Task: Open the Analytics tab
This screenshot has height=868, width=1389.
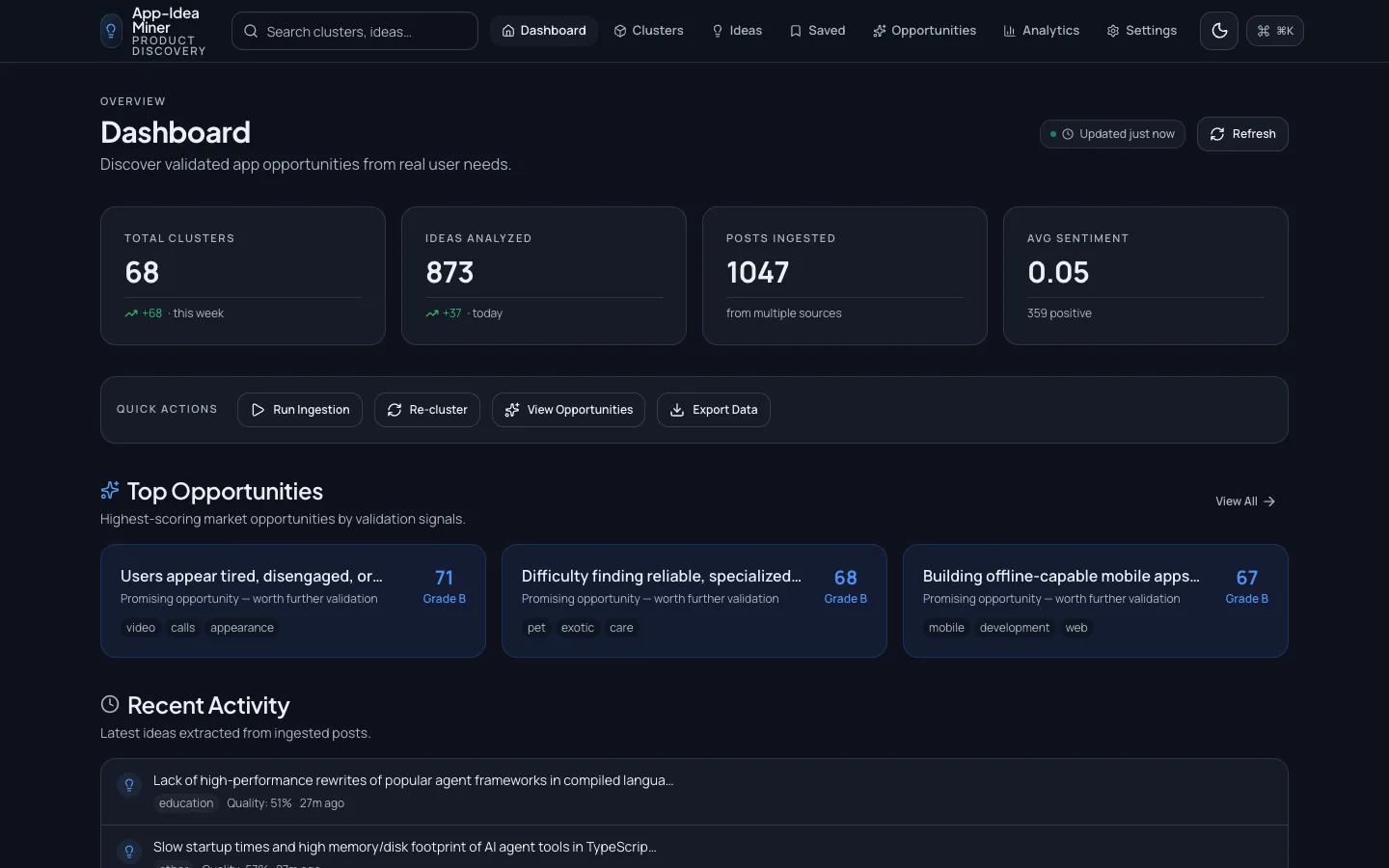Action: tap(1042, 31)
